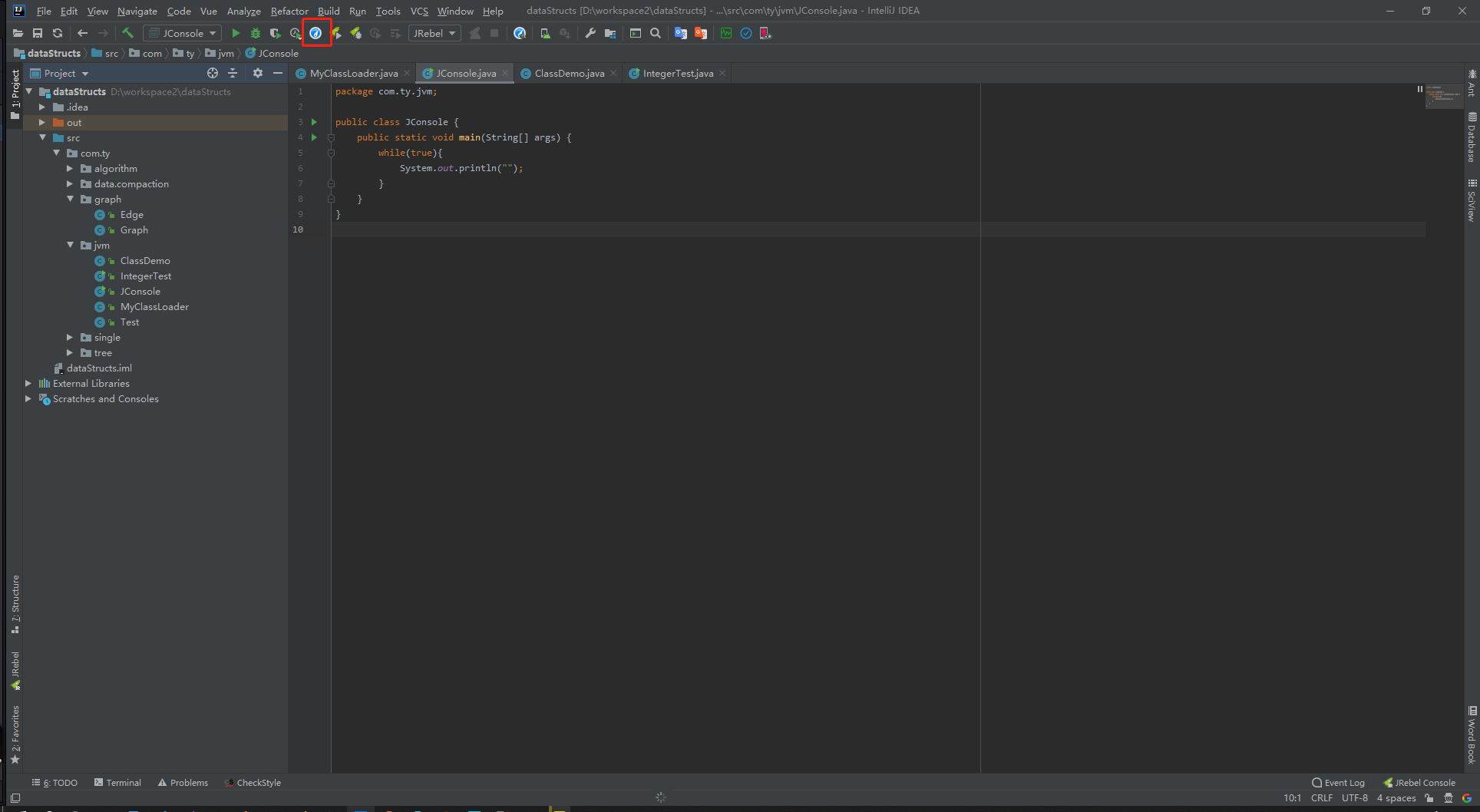
Task: Open Settings via the wrench icon
Action: click(x=590, y=33)
